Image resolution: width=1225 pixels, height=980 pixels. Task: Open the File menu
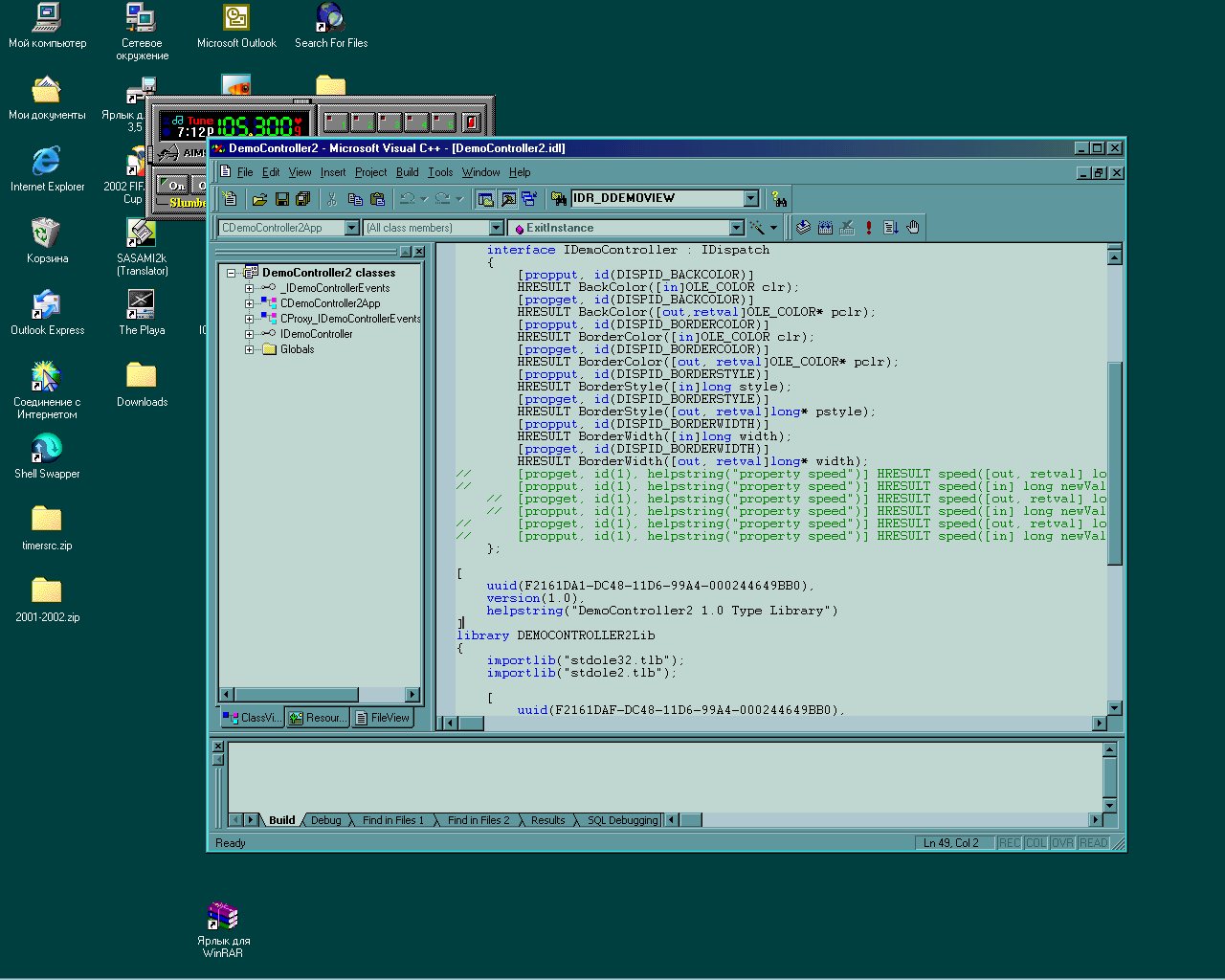245,172
